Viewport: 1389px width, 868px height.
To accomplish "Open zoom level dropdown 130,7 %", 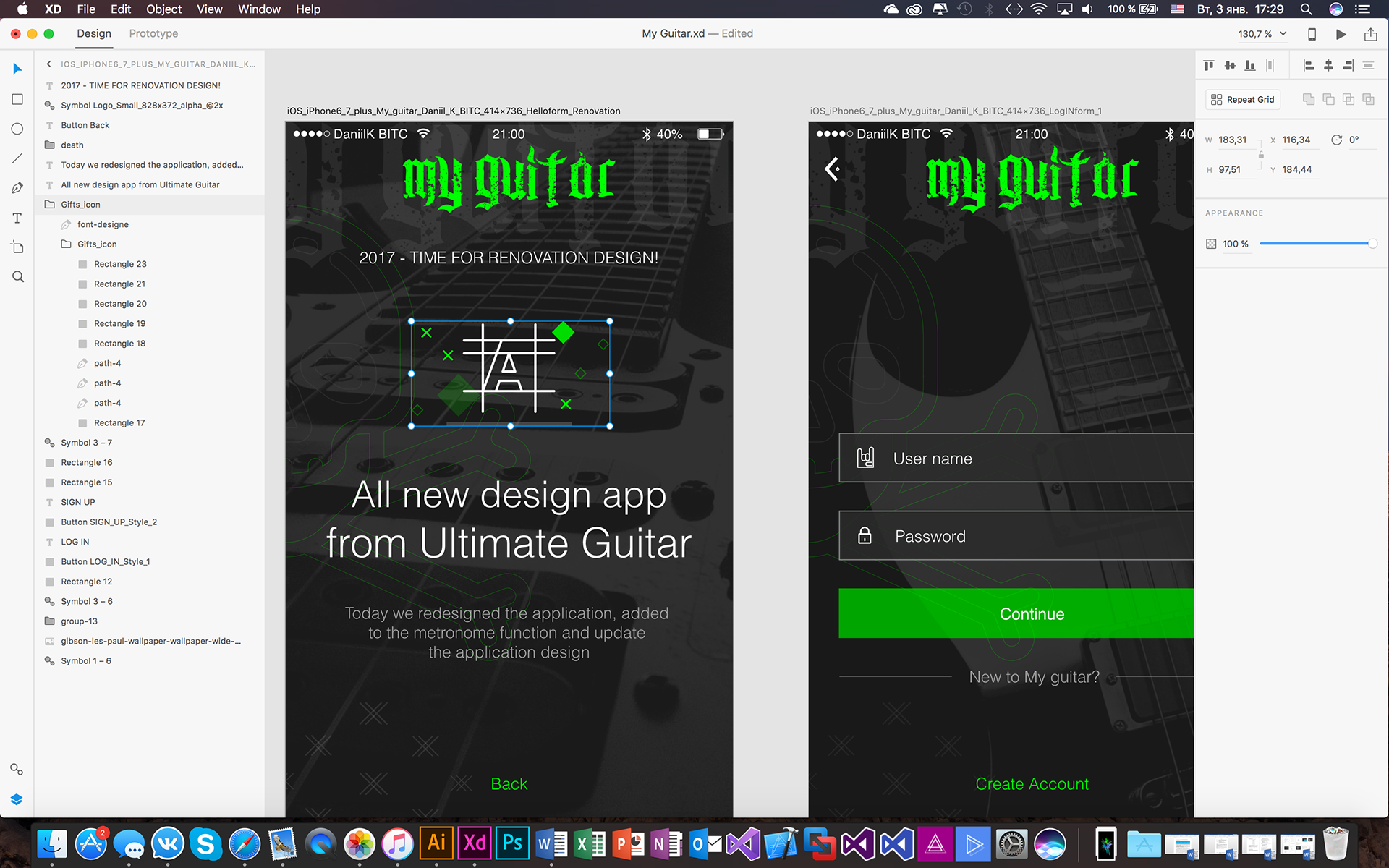I will tap(1262, 34).
